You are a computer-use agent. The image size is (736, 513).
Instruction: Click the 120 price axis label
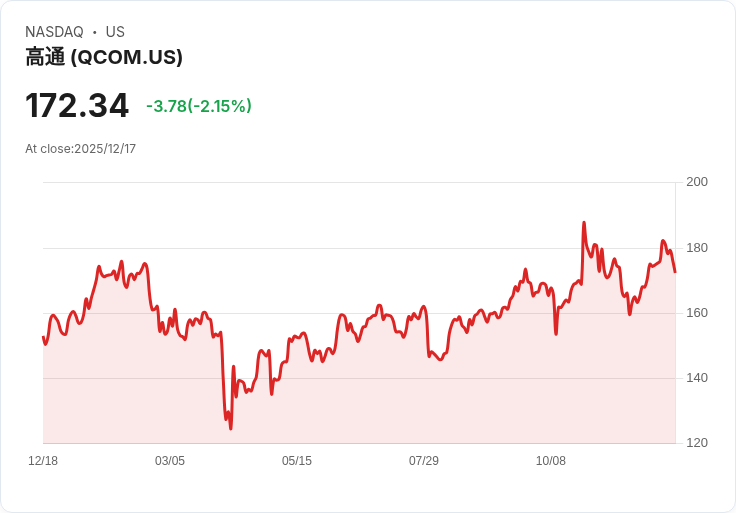point(697,443)
